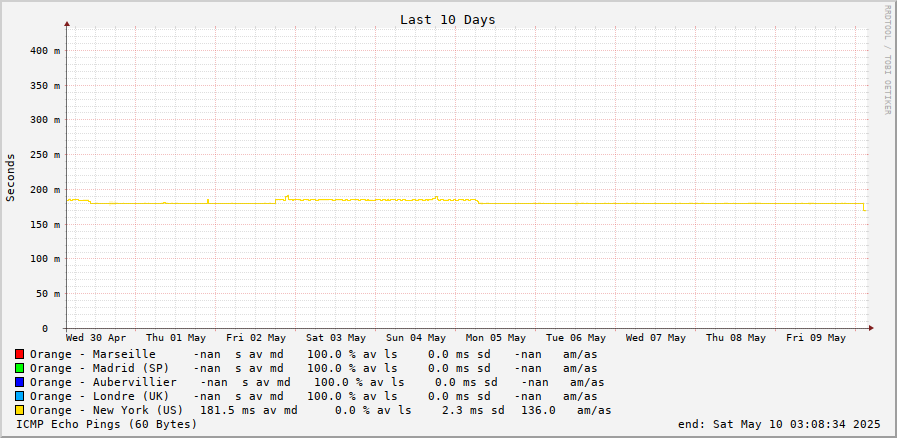Screen dimensions: 897x438
Task: Click the red Marseille legend swatch
Action: pos(19,354)
